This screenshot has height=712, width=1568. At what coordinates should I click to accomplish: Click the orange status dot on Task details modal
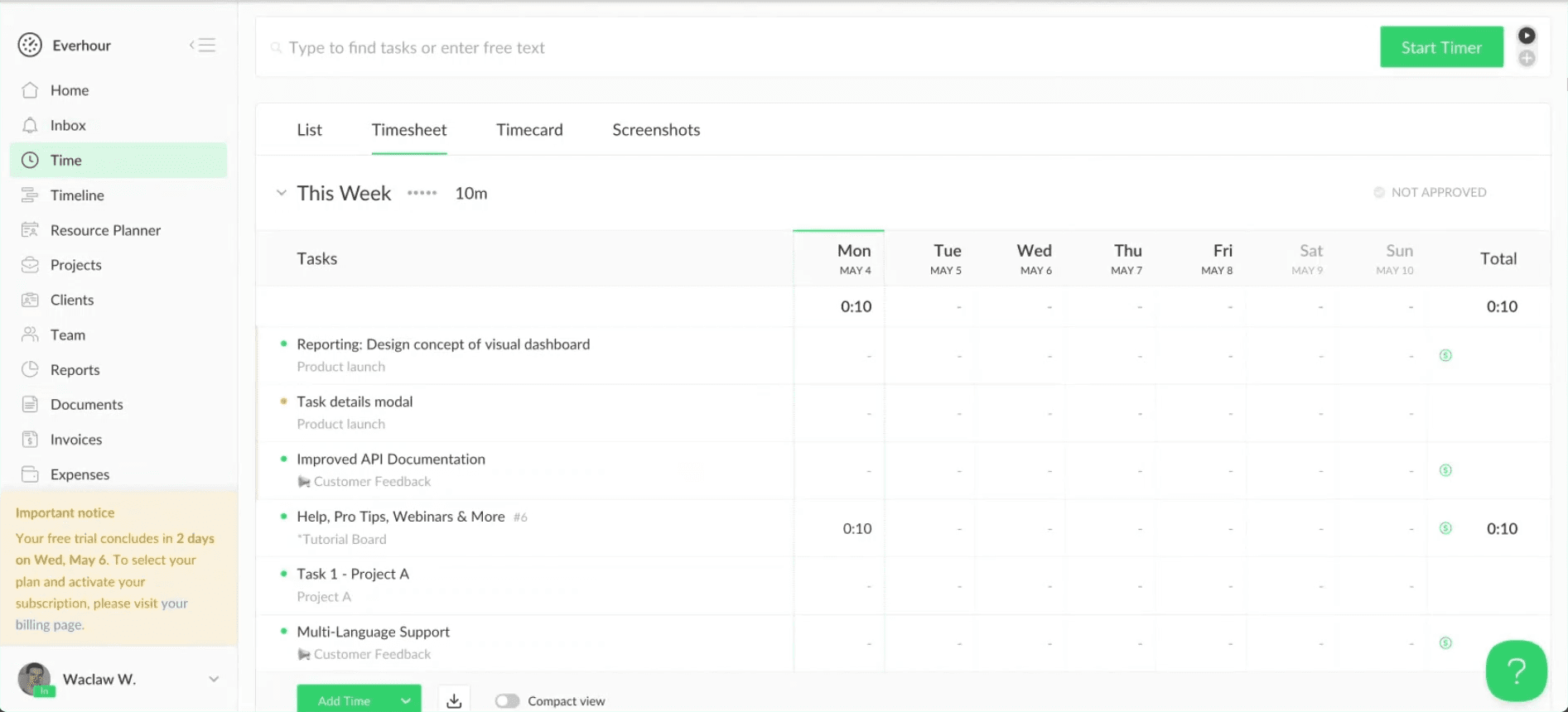[283, 401]
